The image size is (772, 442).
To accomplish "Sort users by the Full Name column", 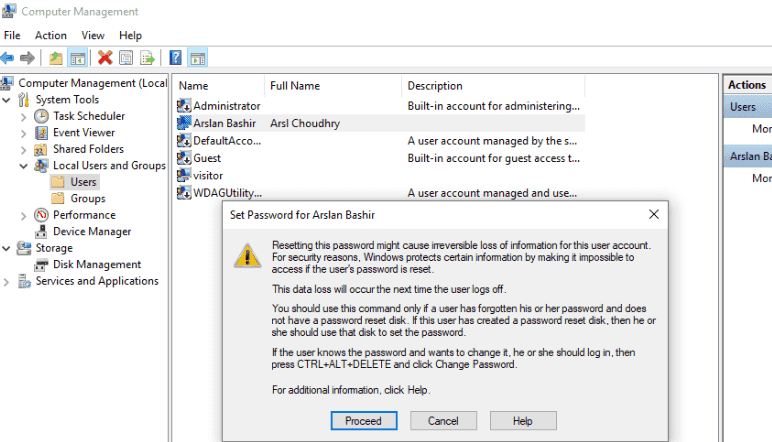I will (295, 86).
